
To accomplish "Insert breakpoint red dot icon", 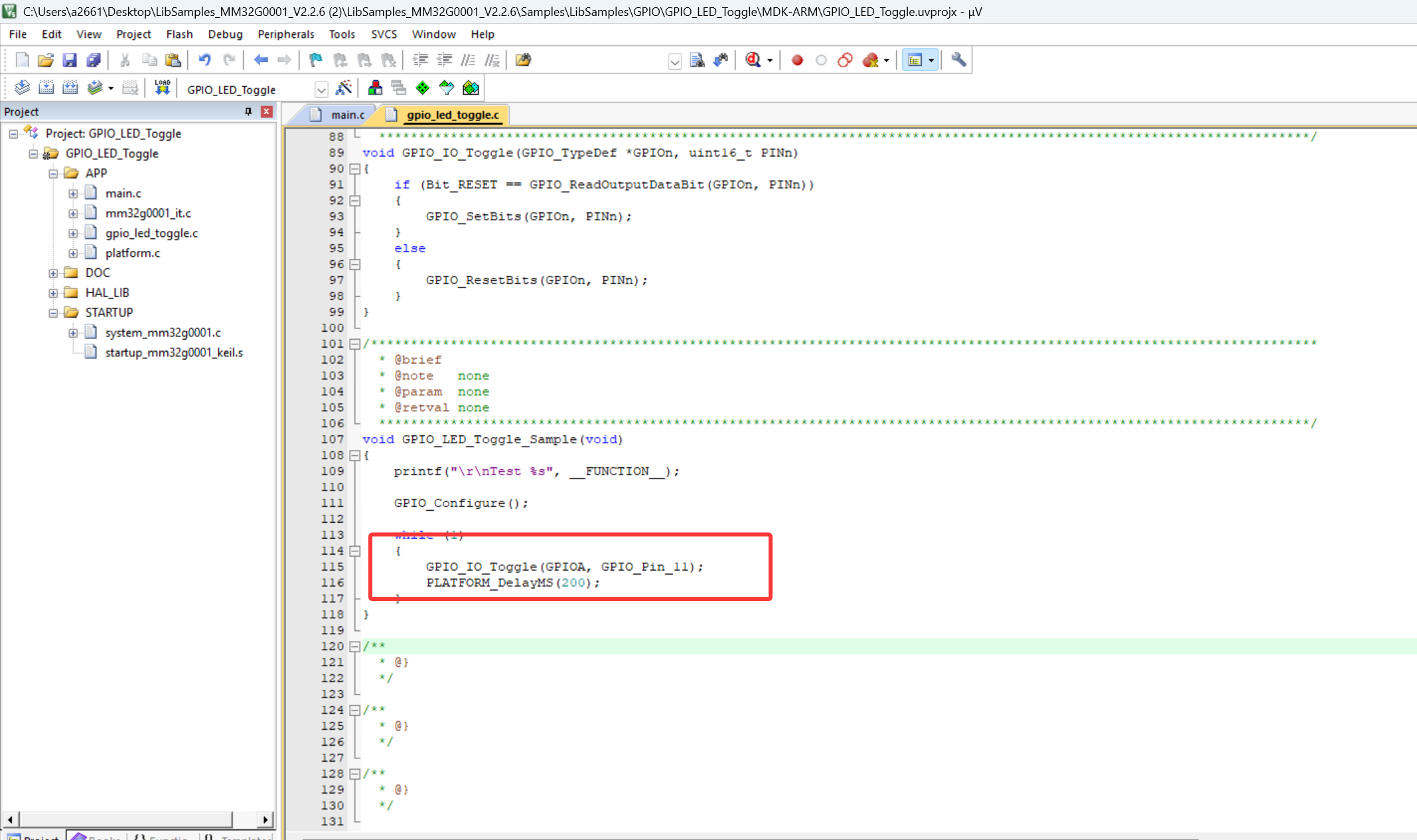I will tap(797, 60).
